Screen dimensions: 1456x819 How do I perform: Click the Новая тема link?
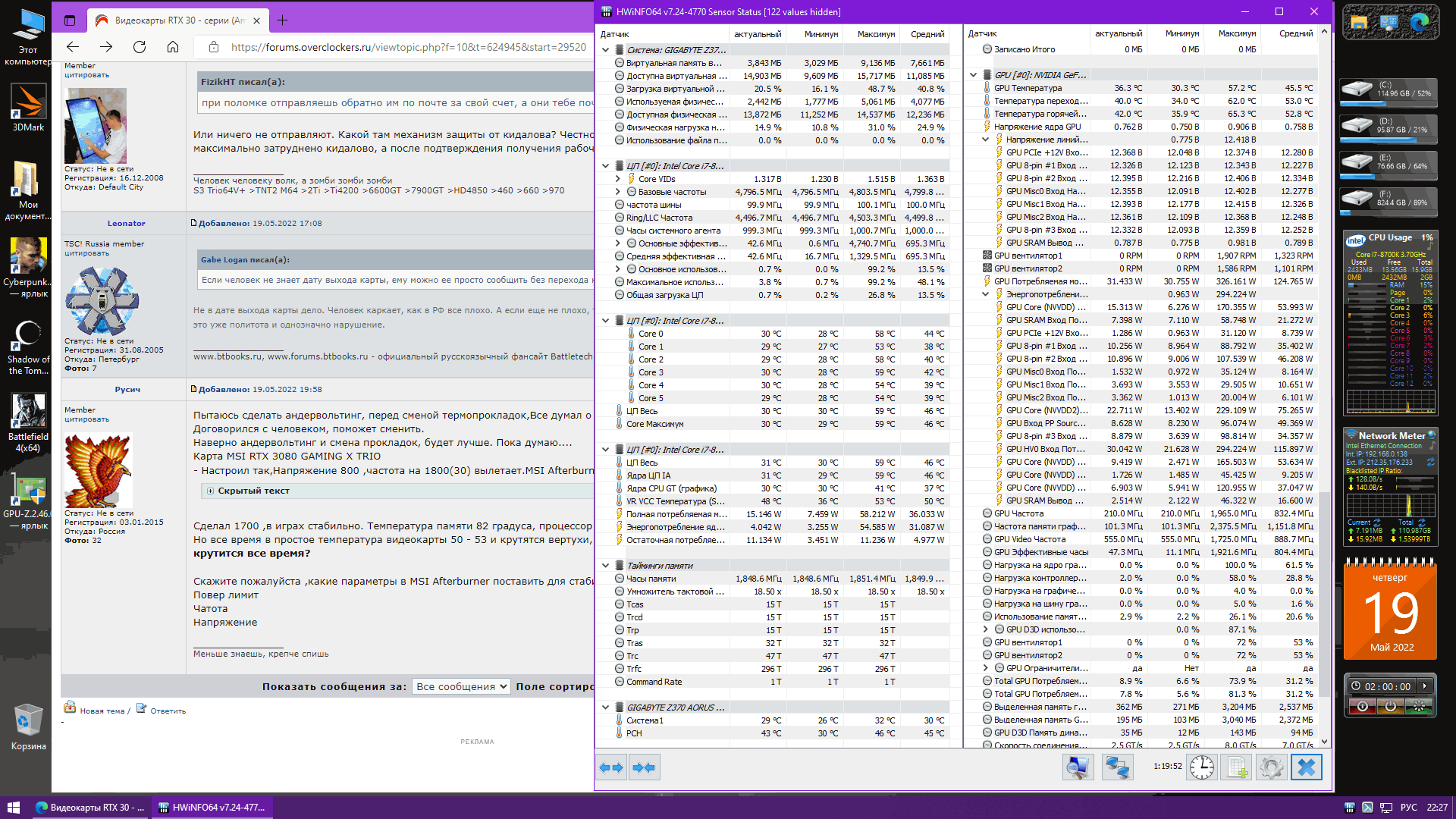(x=102, y=711)
